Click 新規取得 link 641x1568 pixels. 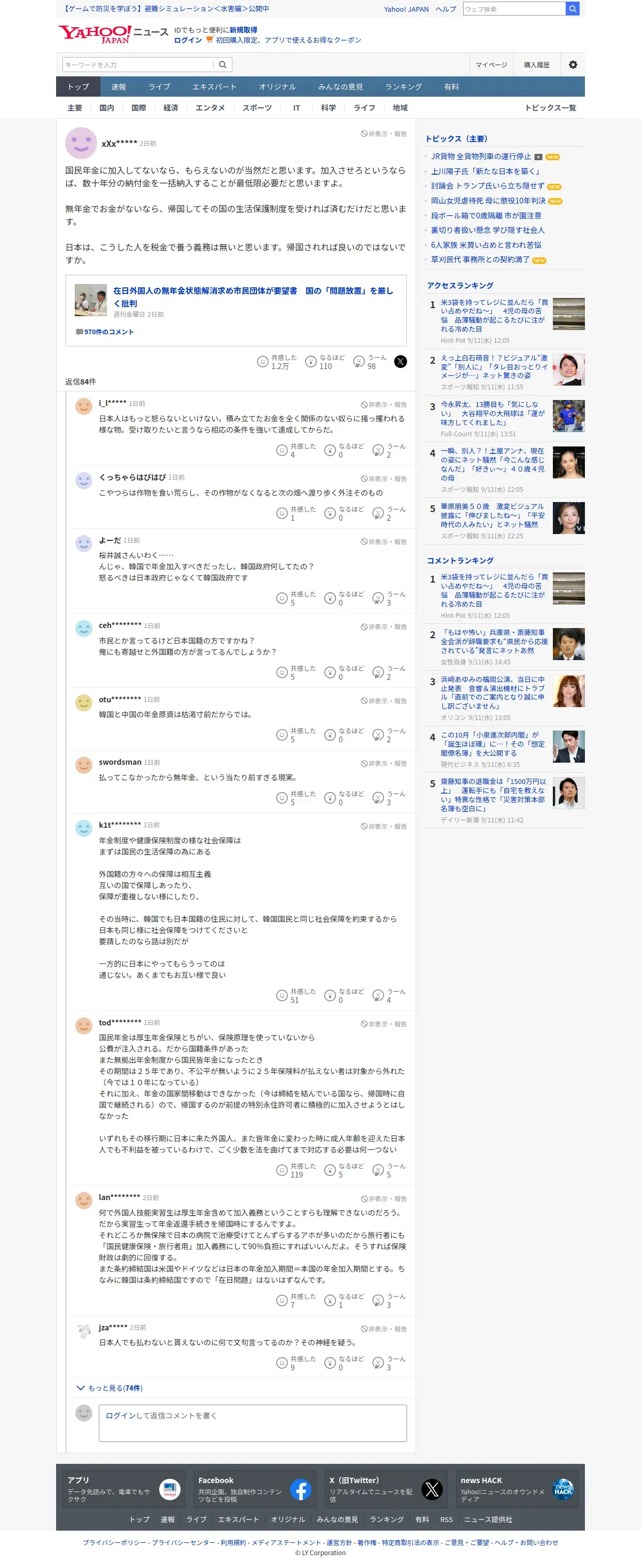pos(243,30)
